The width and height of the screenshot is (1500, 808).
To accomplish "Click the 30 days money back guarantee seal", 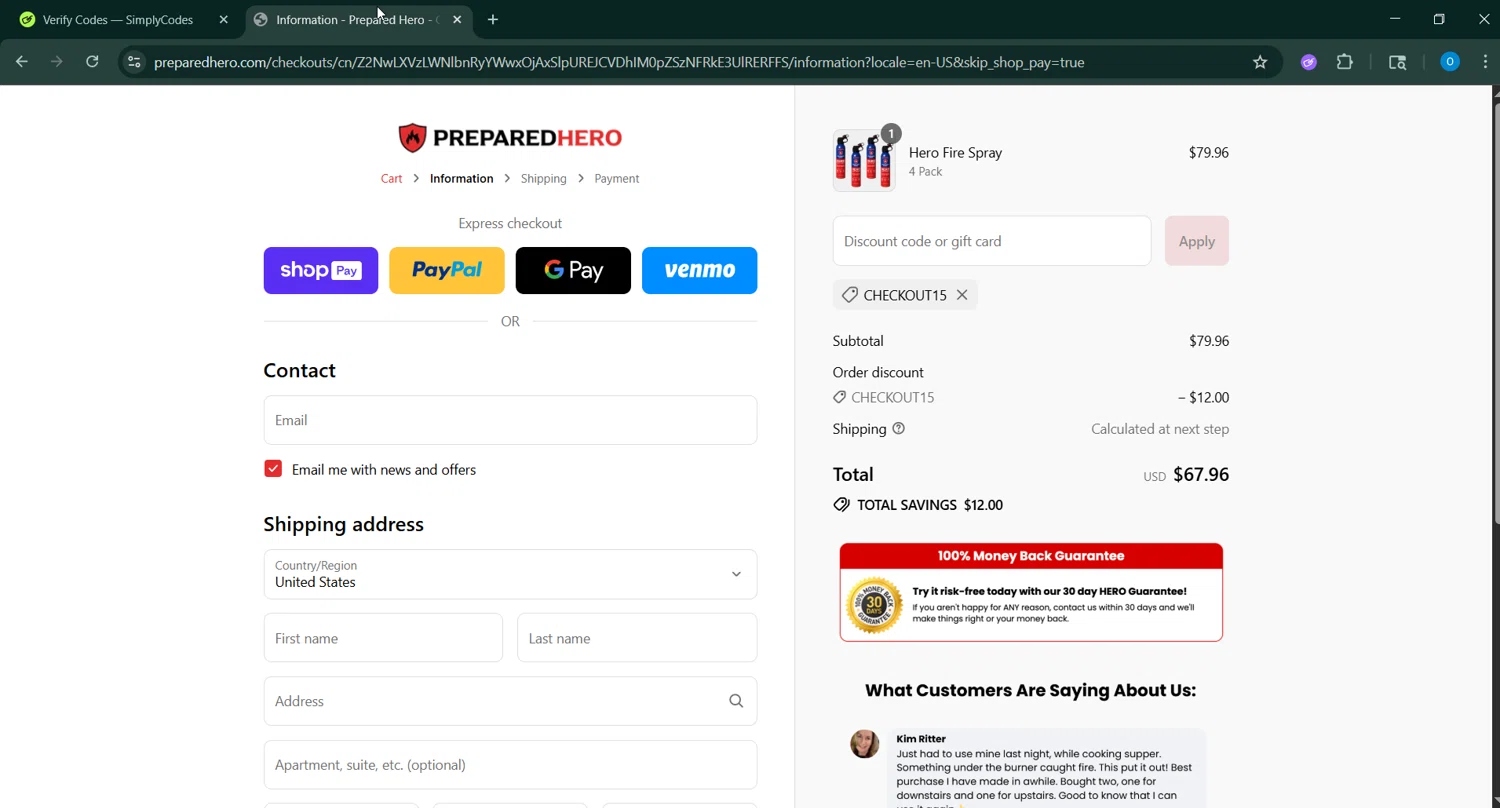I will point(874,605).
